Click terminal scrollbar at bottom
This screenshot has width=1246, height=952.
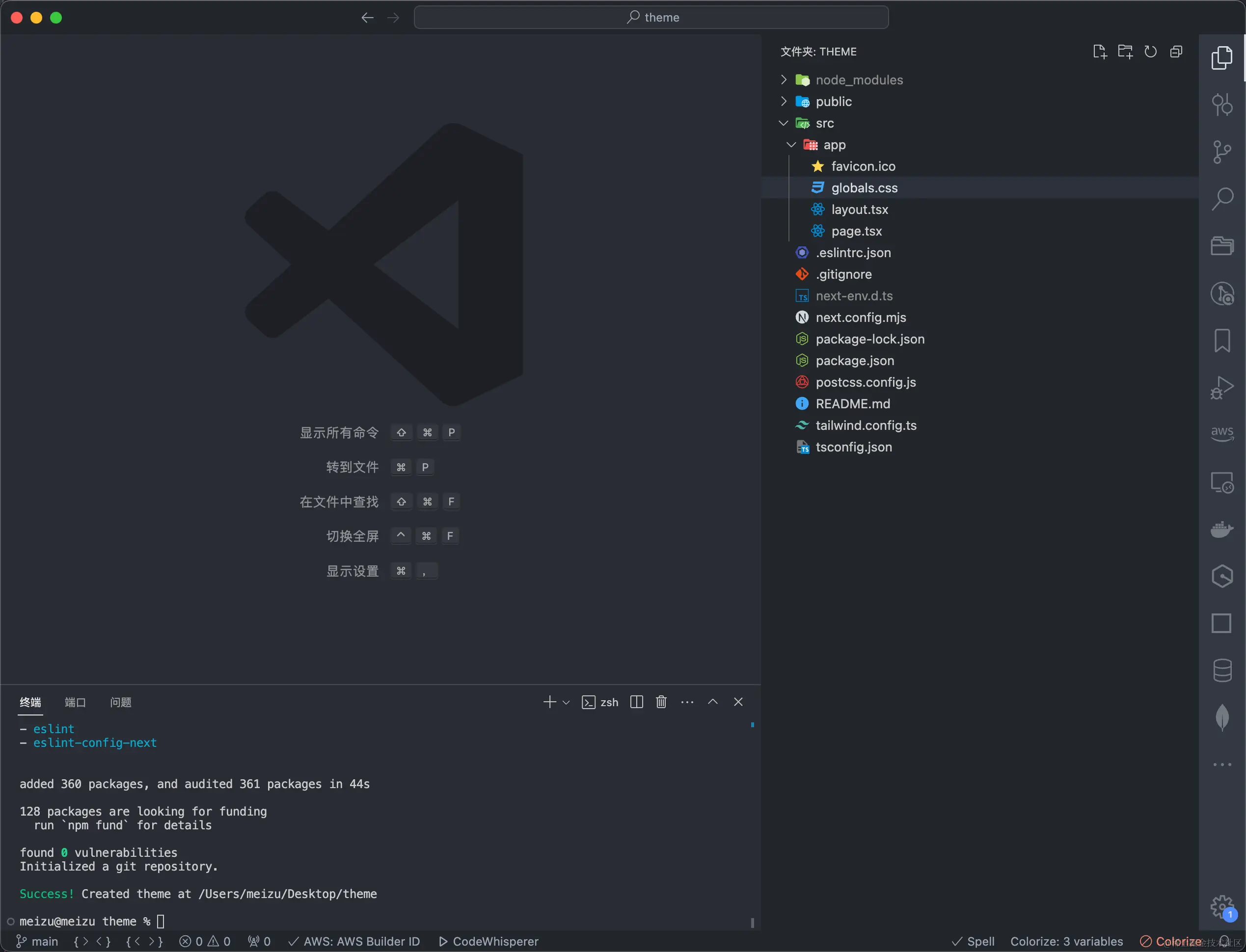[752, 923]
